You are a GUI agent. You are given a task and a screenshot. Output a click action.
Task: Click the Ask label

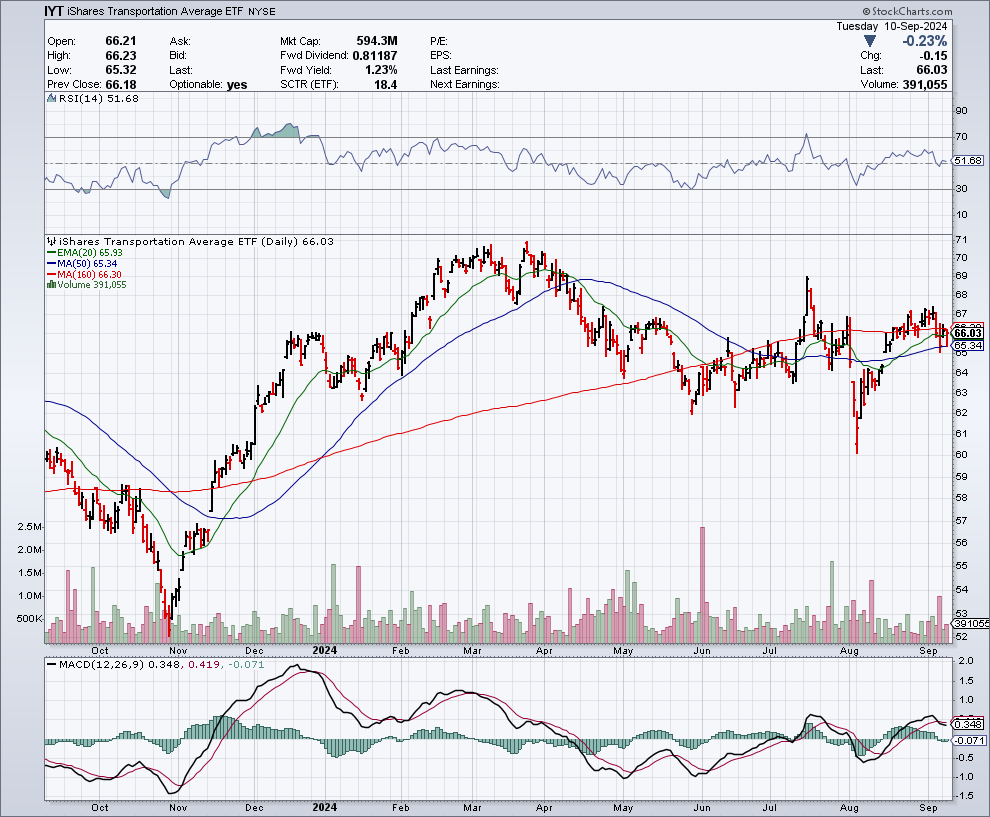(180, 41)
